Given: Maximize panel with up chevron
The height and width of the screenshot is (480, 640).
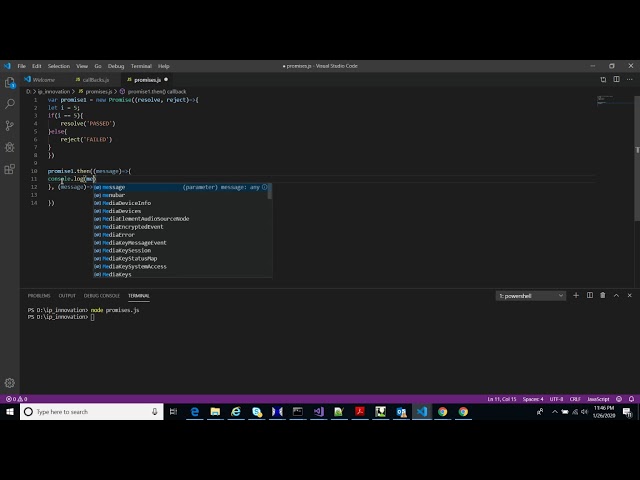Looking at the screenshot, I should (x=616, y=295).
